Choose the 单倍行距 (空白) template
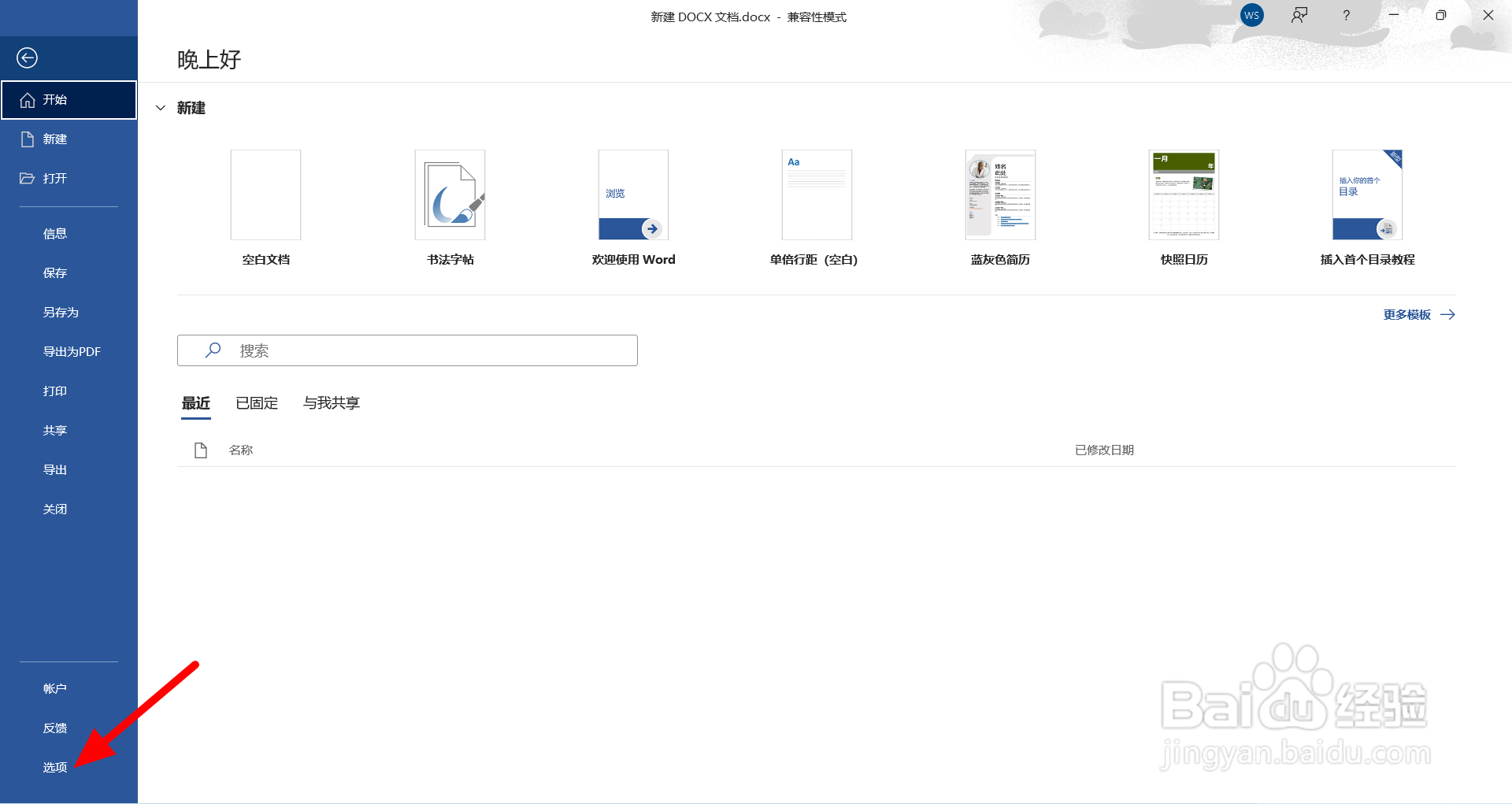Image resolution: width=1512 pixels, height=804 pixels. pyautogui.click(x=817, y=209)
